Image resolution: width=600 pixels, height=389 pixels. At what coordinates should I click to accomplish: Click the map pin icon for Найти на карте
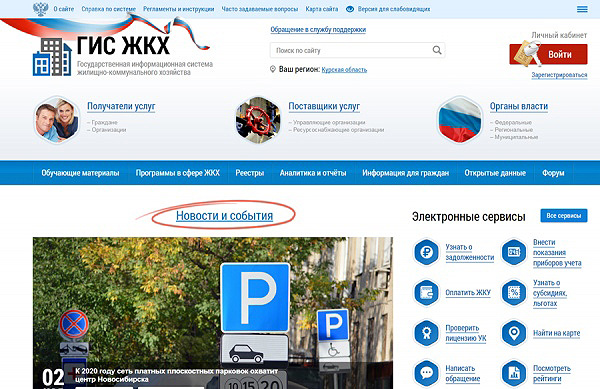click(x=514, y=333)
